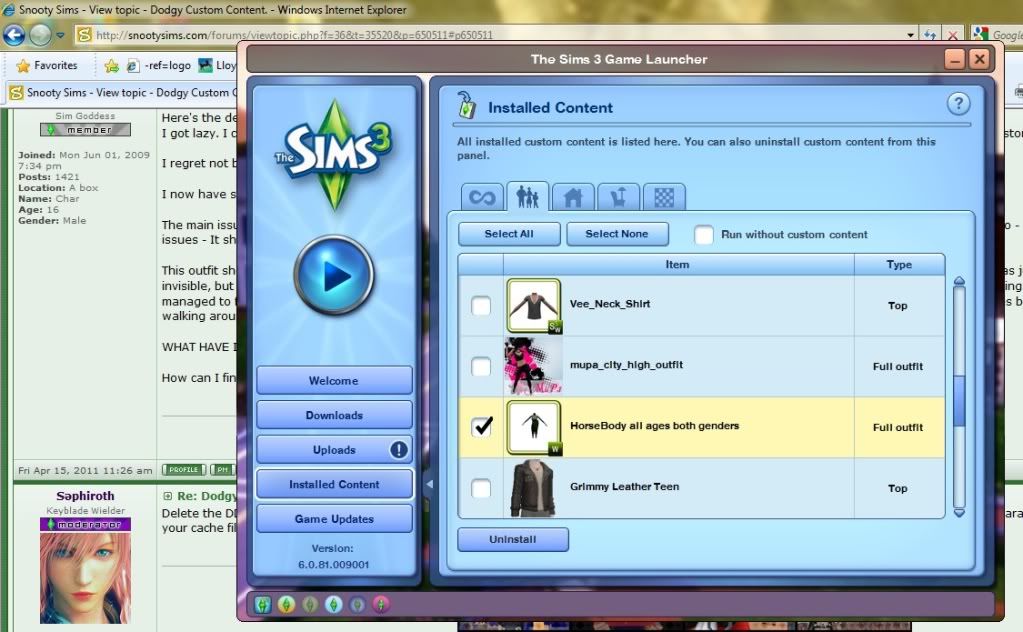Open the Downloads section

334,415
